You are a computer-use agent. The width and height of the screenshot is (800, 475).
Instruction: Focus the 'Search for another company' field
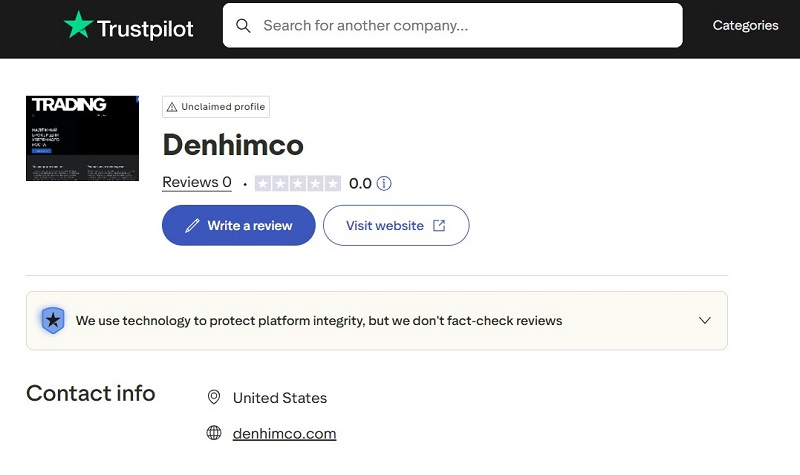point(453,26)
